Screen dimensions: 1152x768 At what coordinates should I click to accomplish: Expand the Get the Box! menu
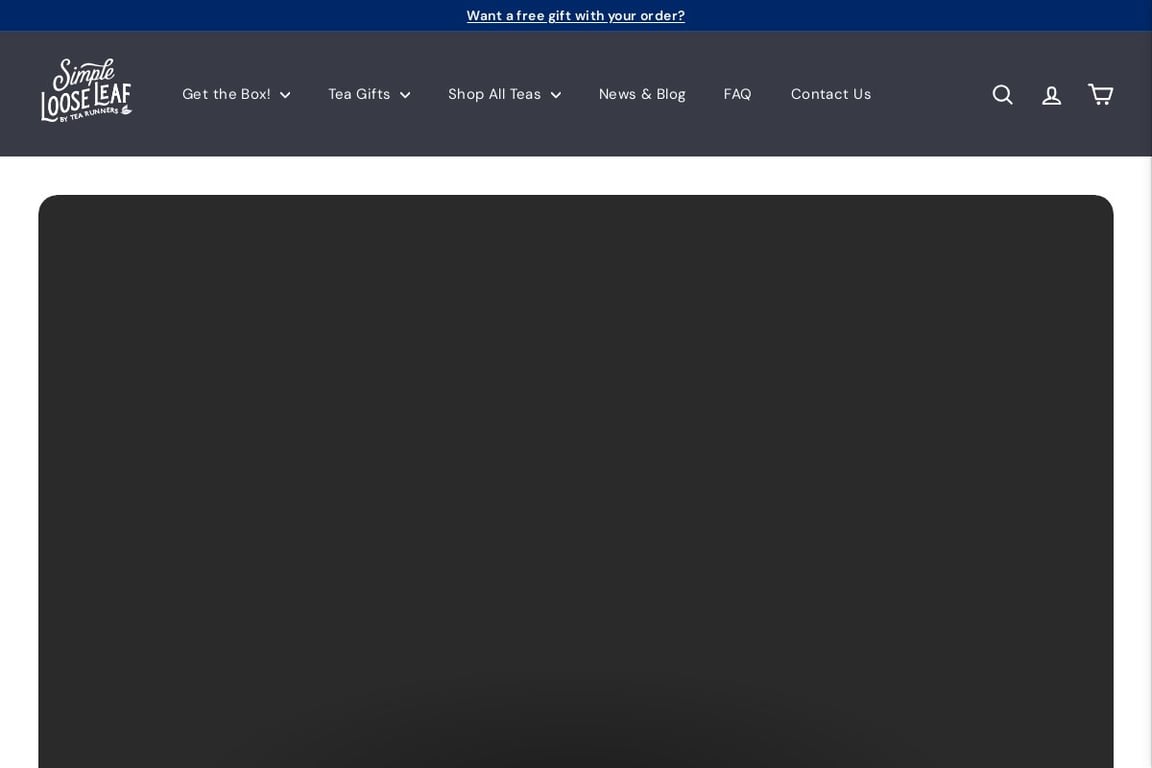point(236,94)
